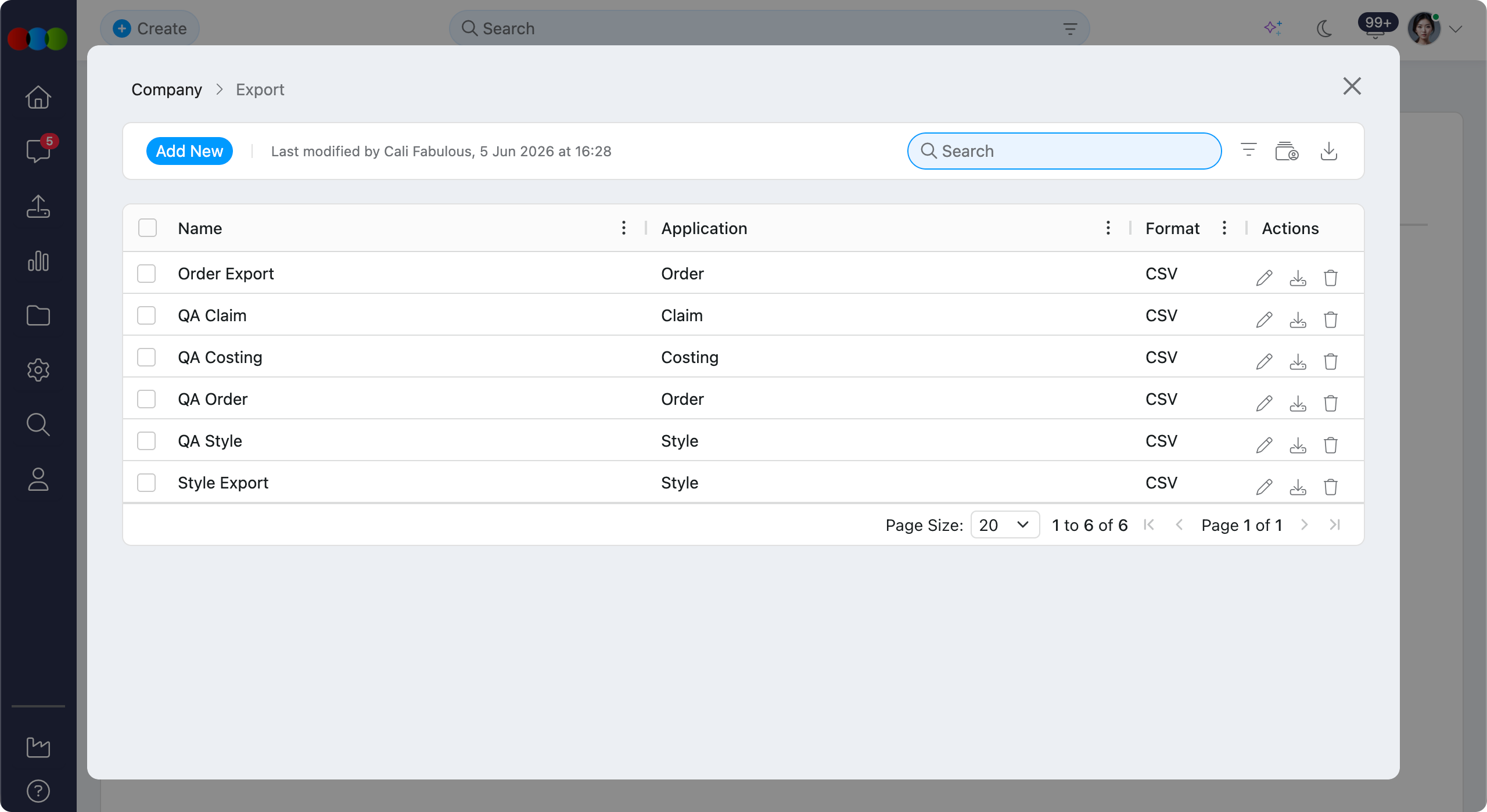
Task: Toggle the select-all header checkbox
Action: [x=148, y=228]
